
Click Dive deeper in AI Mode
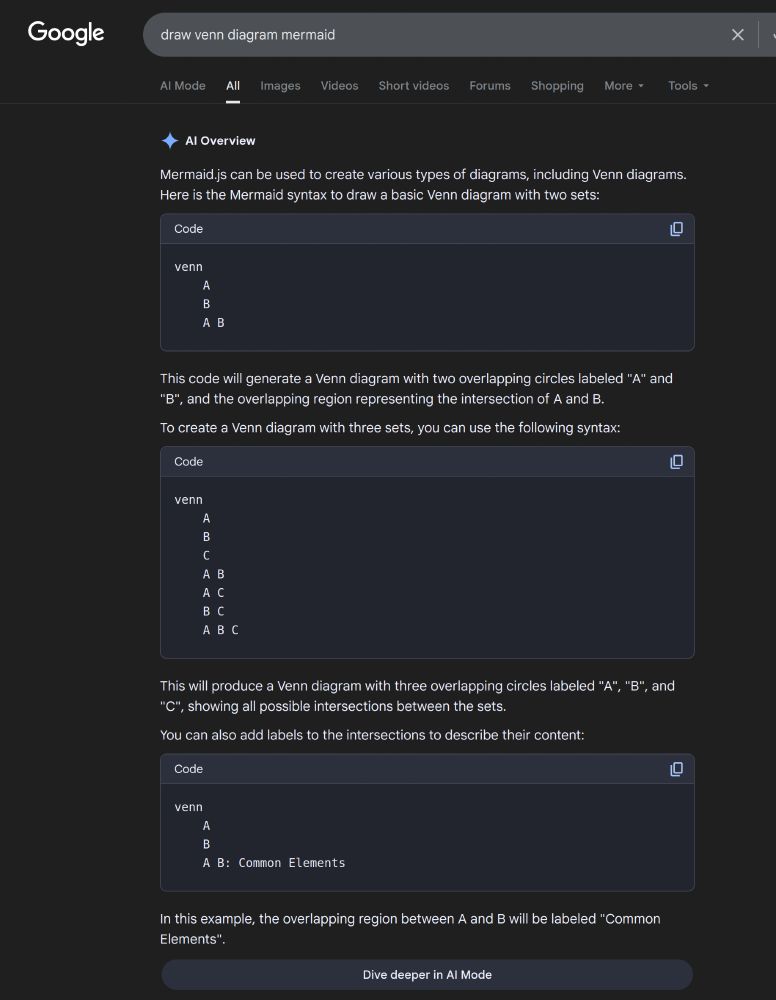[427, 974]
